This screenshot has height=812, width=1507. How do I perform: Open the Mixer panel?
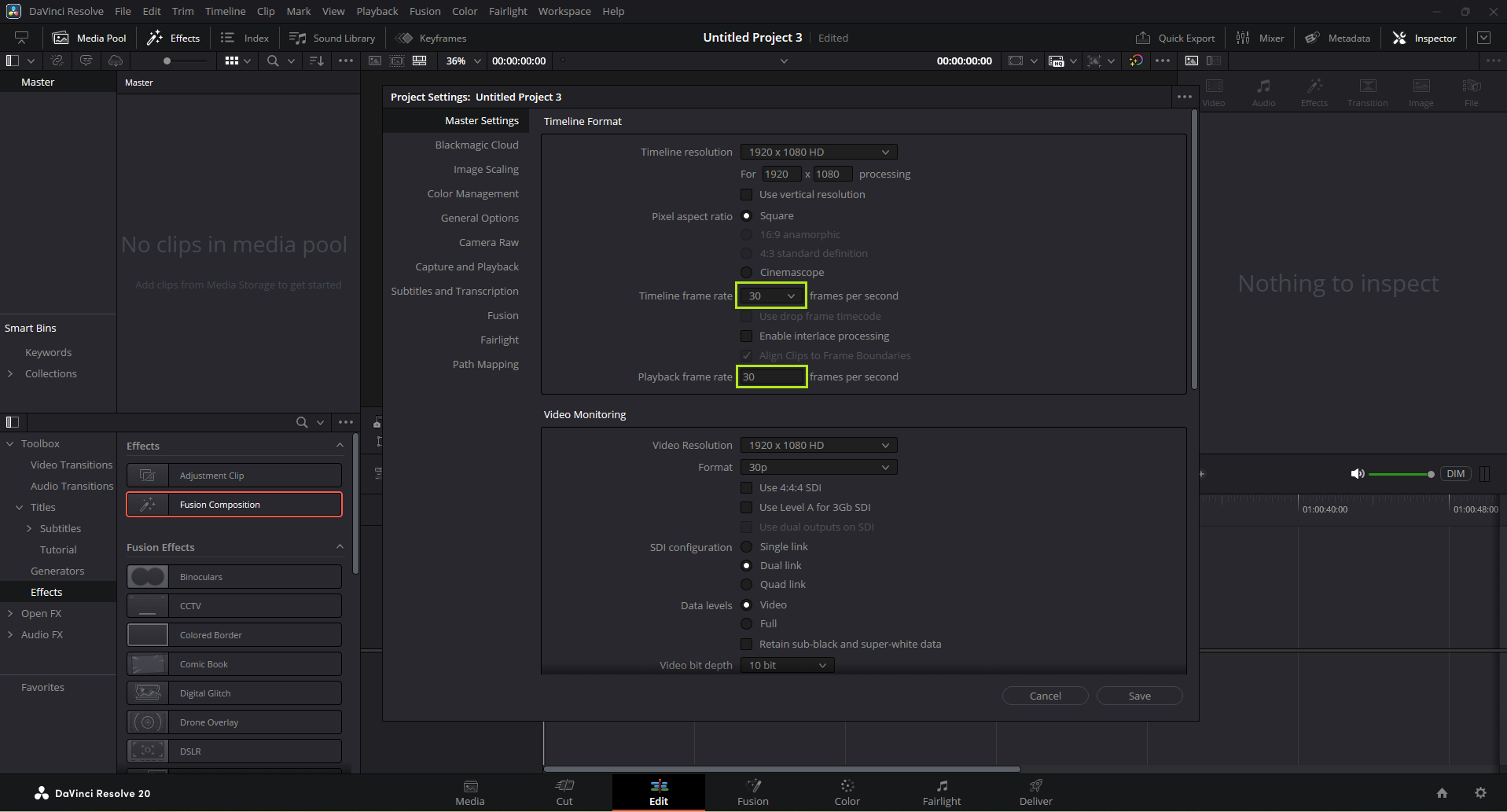(x=1260, y=38)
